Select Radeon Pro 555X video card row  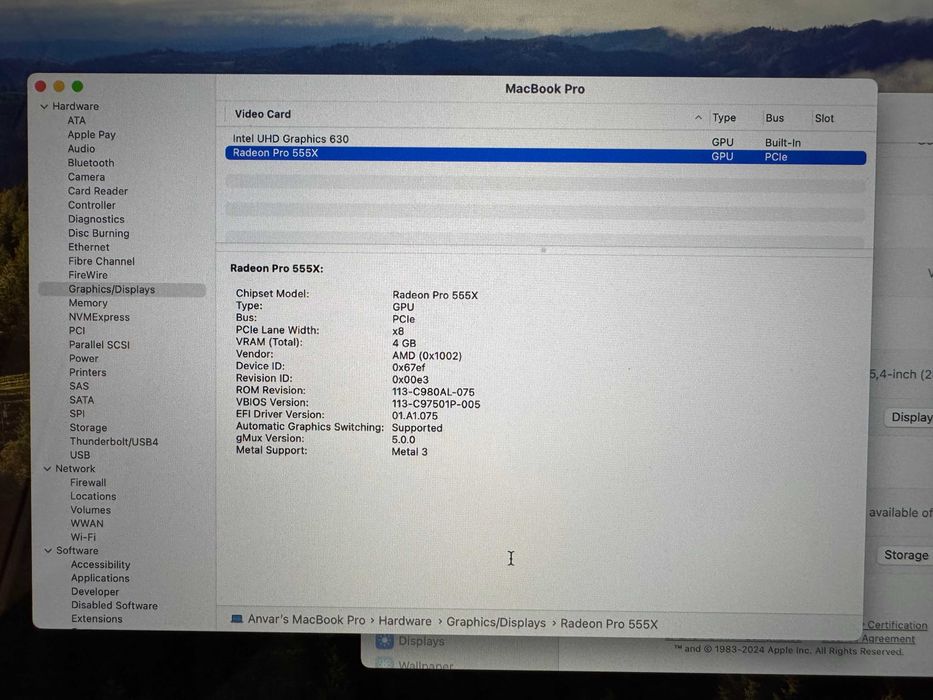pos(546,155)
